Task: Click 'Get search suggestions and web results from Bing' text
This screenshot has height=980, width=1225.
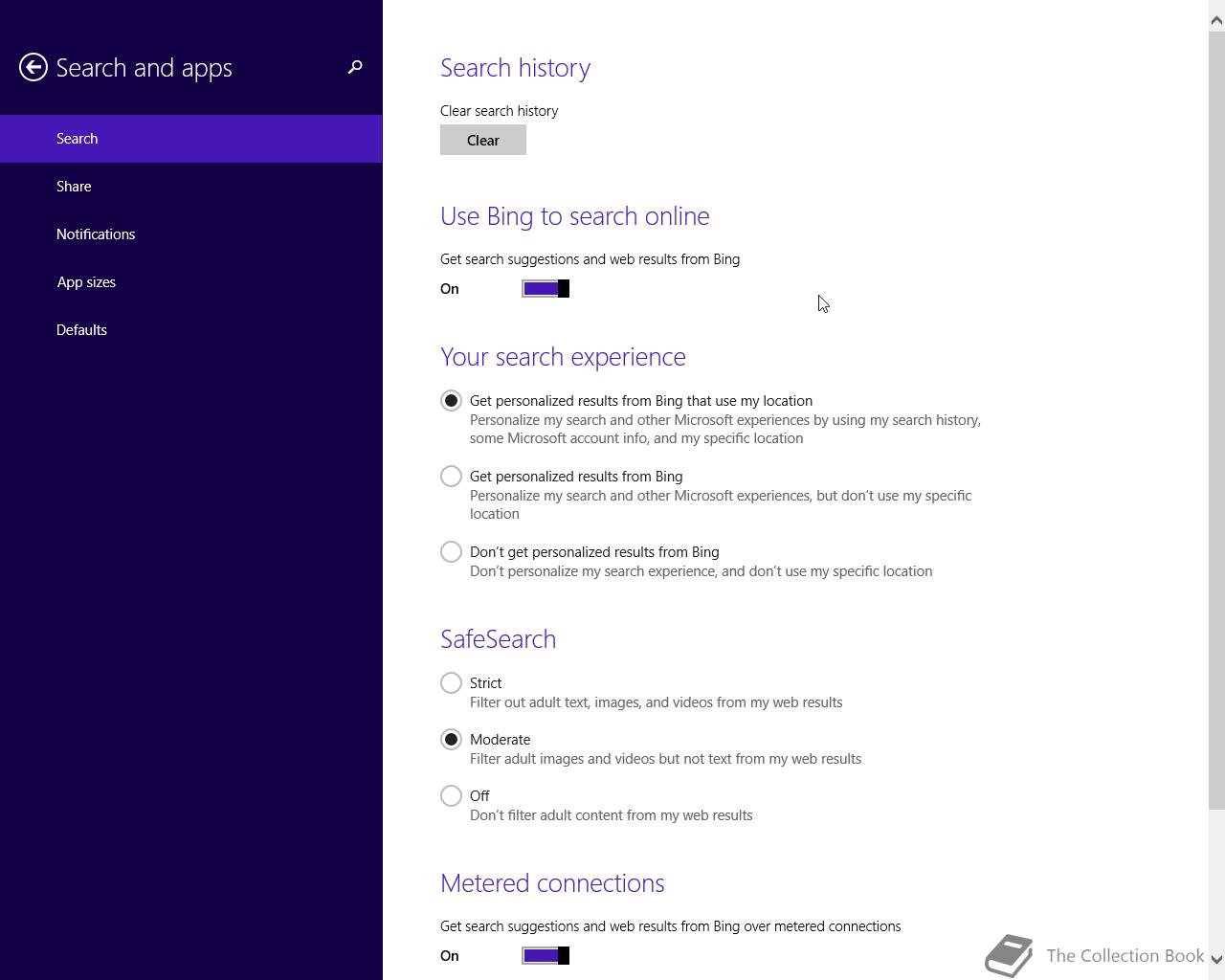Action: coord(590,259)
